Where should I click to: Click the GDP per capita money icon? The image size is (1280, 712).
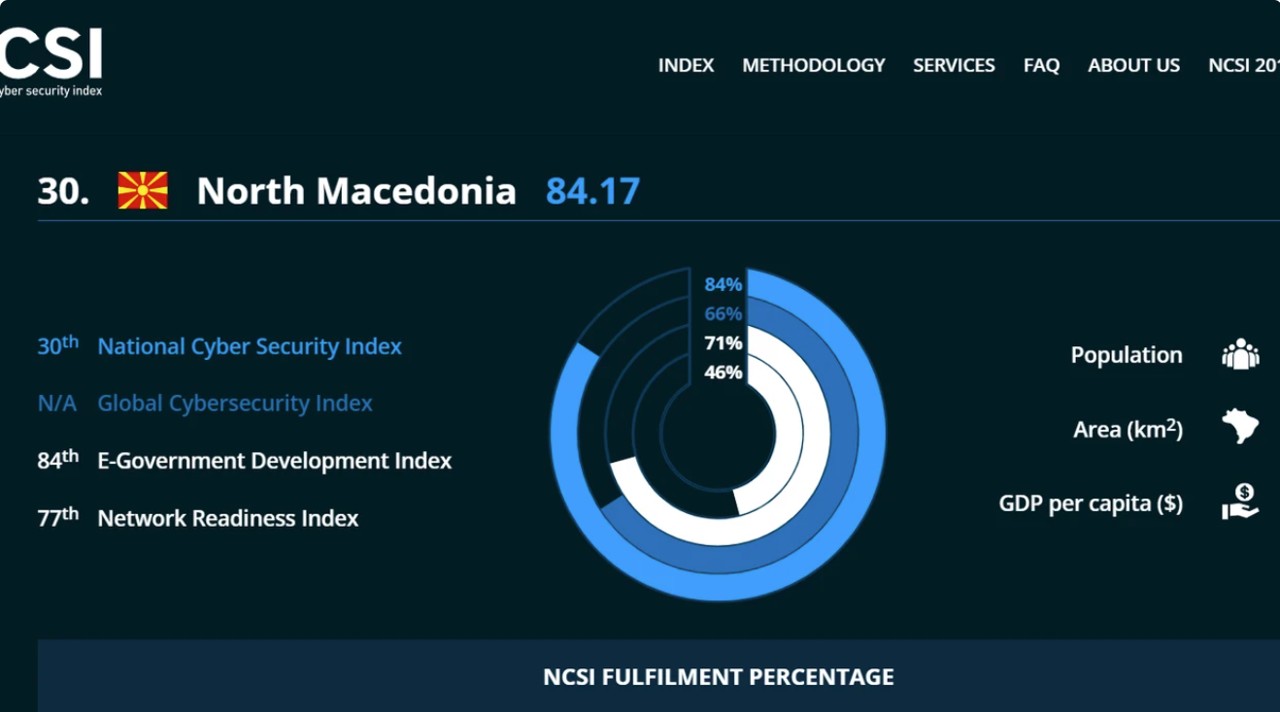click(1240, 501)
